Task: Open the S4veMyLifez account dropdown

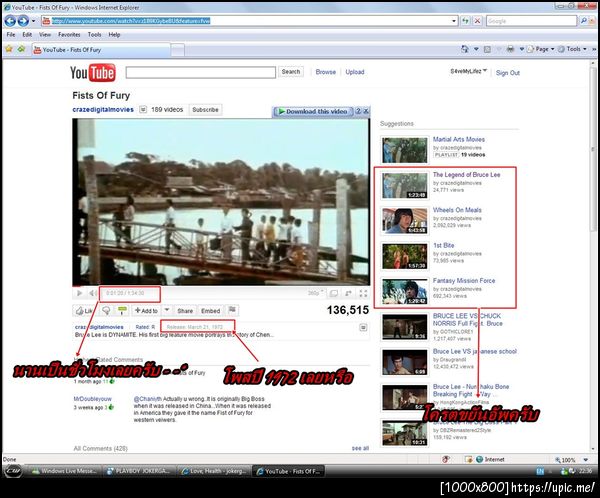Action: coord(468,71)
